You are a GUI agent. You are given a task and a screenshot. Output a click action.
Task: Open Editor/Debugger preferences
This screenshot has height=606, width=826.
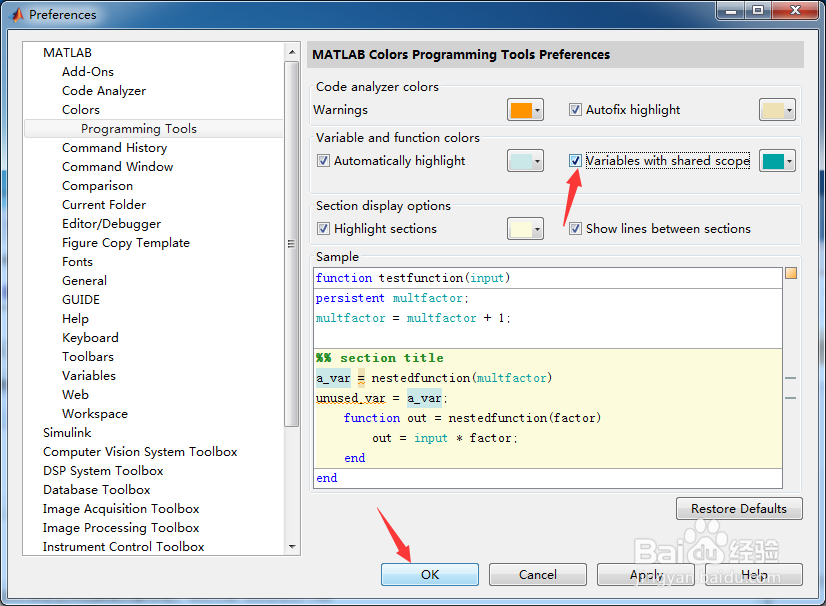pos(111,223)
